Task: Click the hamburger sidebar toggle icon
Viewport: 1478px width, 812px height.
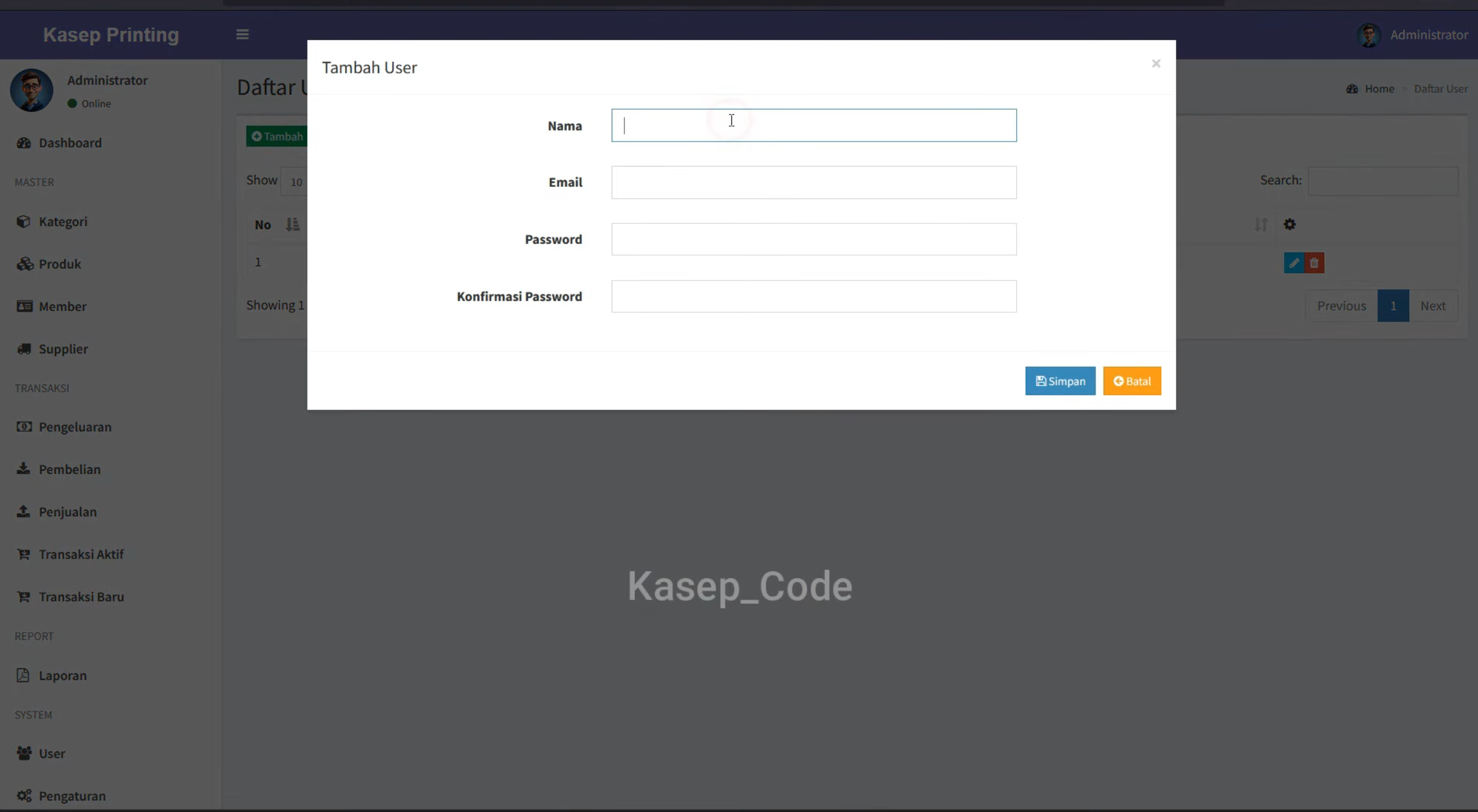Action: (242, 35)
